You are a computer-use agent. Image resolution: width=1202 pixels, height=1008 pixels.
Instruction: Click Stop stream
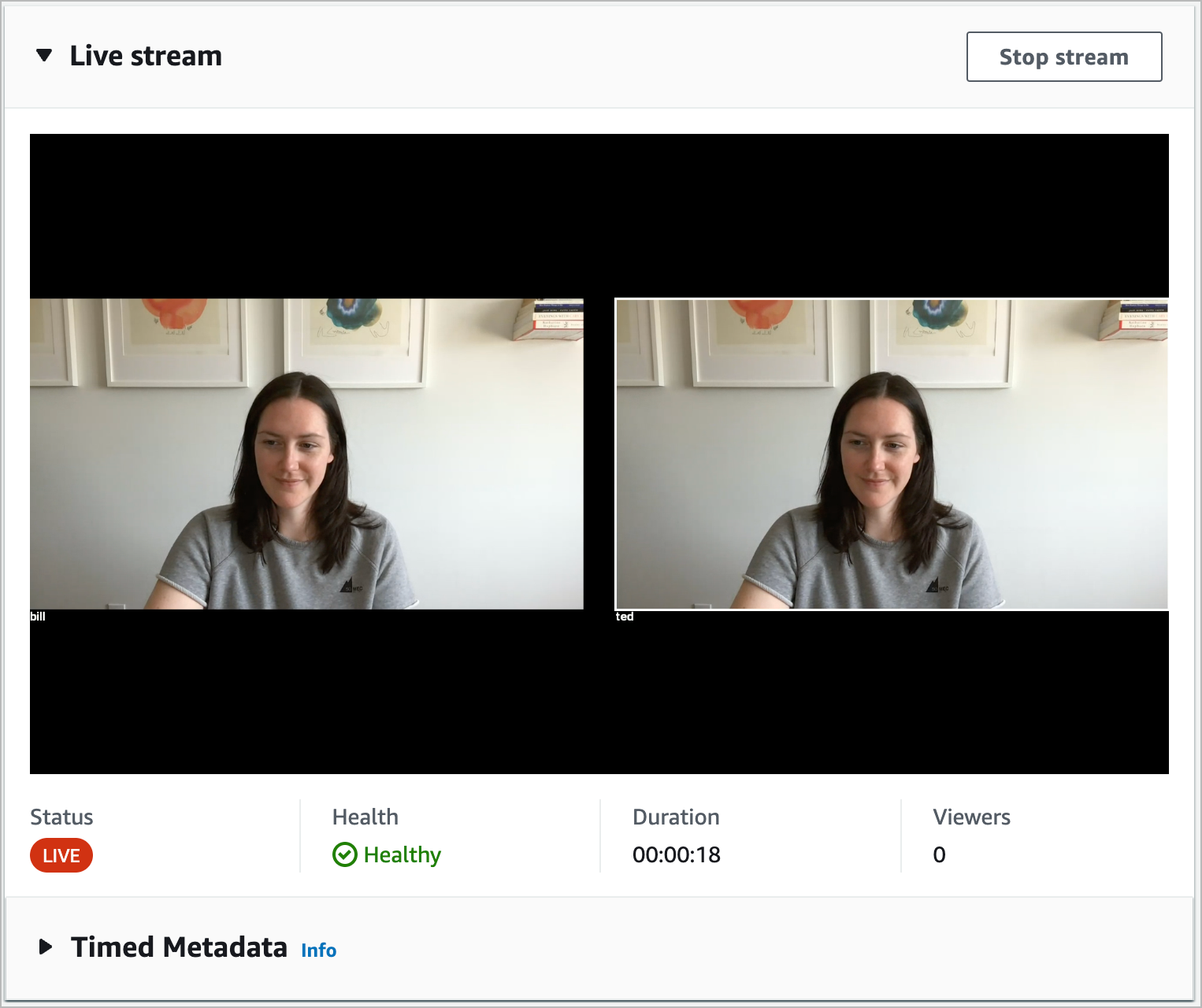click(x=1064, y=56)
